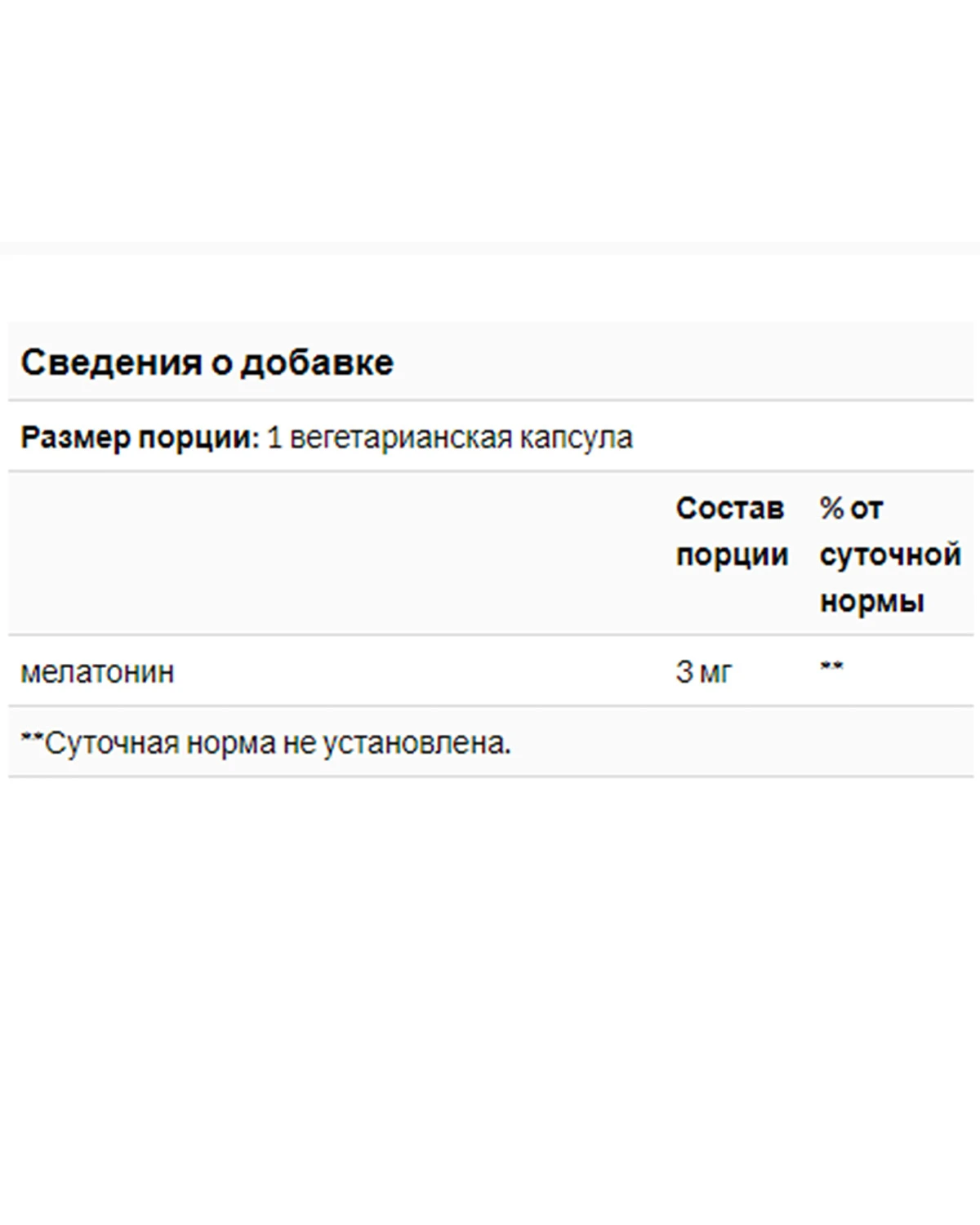
Task: Click 'порции' under the Состав header
Action: (733, 555)
